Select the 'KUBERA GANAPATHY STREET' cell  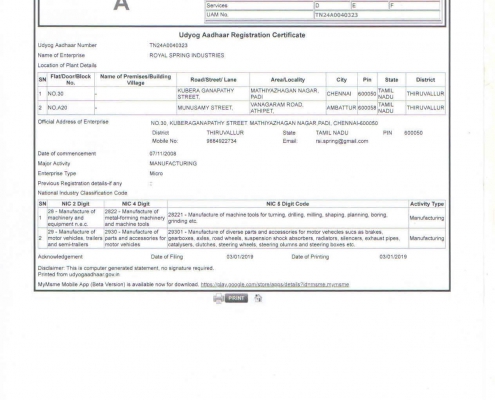click(x=213, y=94)
